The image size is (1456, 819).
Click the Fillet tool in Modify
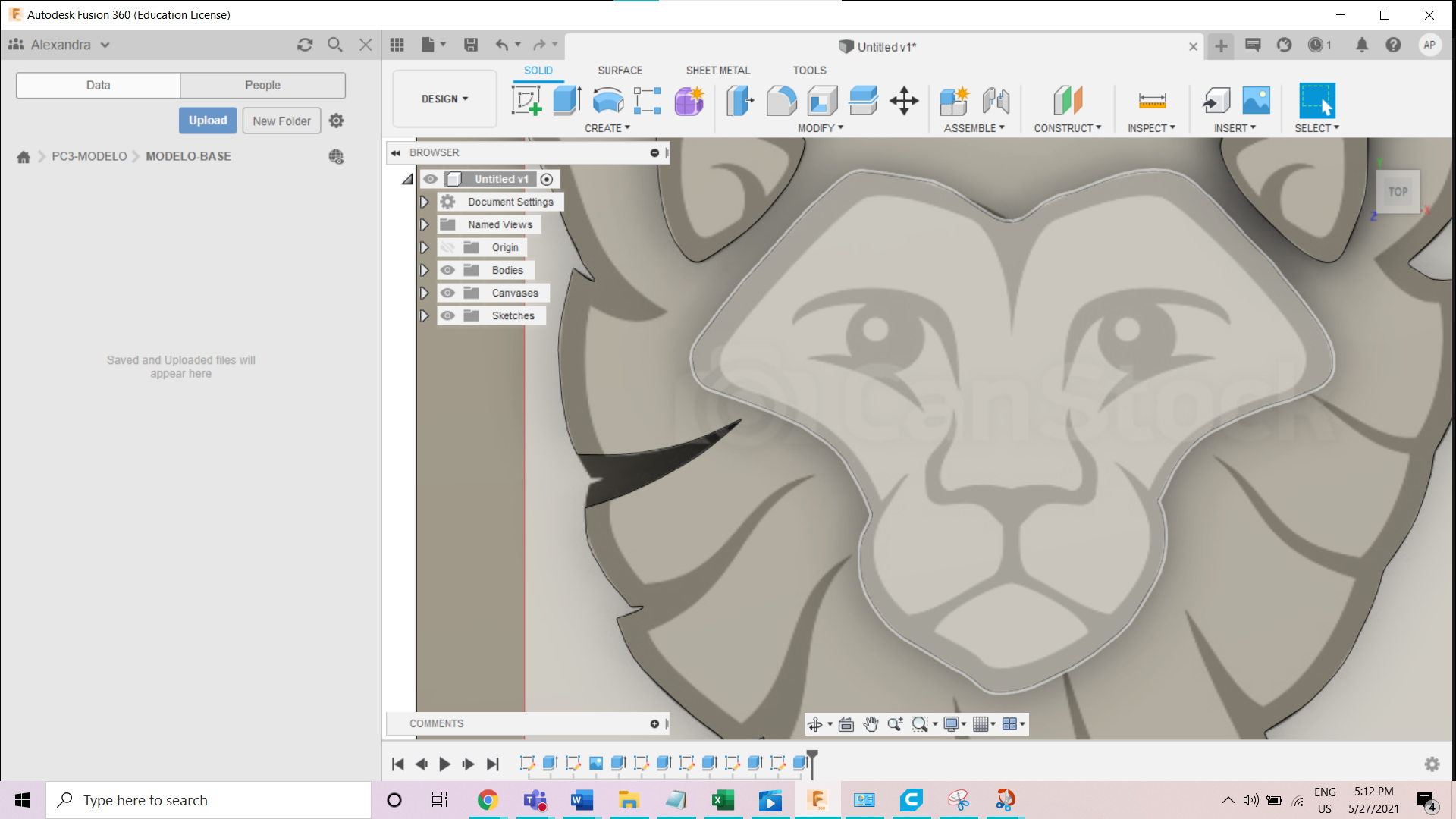[781, 100]
